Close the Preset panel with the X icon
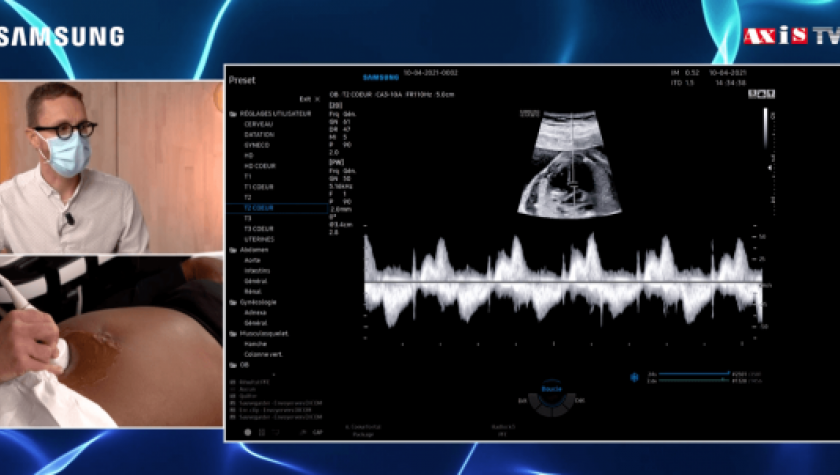This screenshot has width=840, height=475. tap(317, 99)
